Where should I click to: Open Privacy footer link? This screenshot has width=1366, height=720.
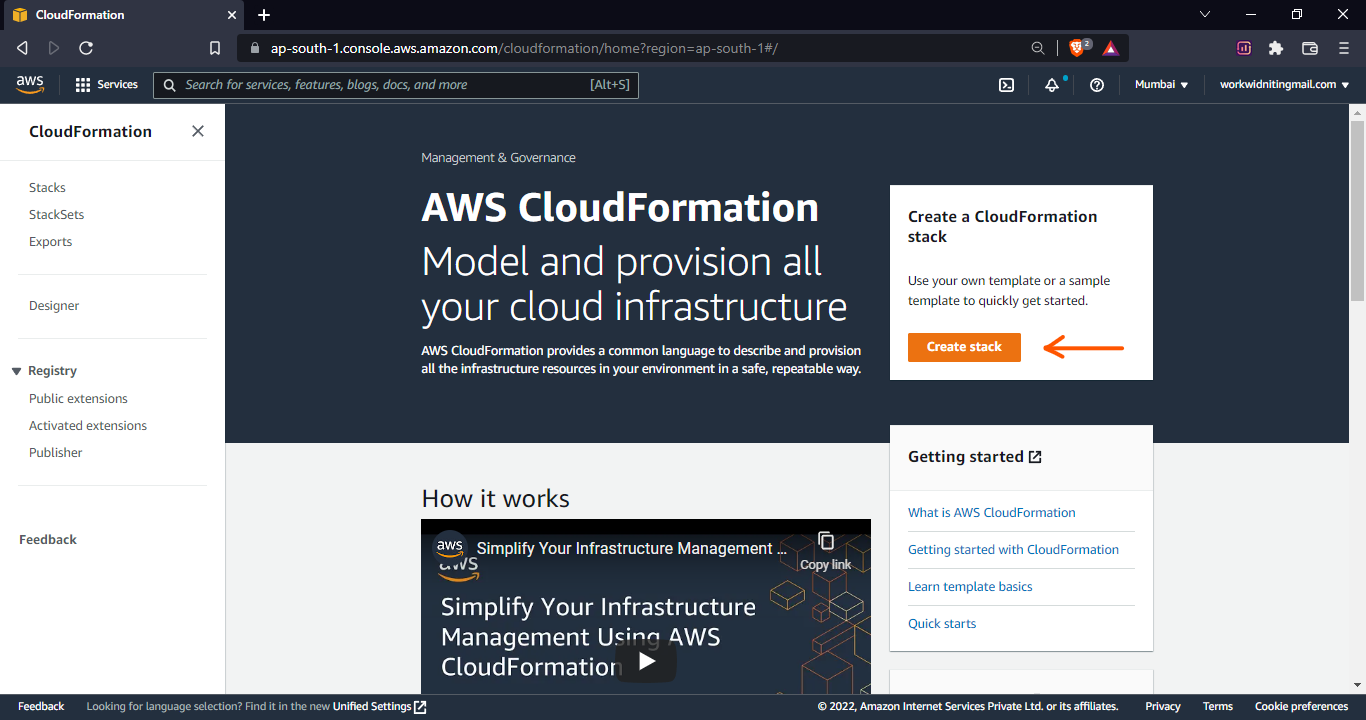click(1163, 707)
